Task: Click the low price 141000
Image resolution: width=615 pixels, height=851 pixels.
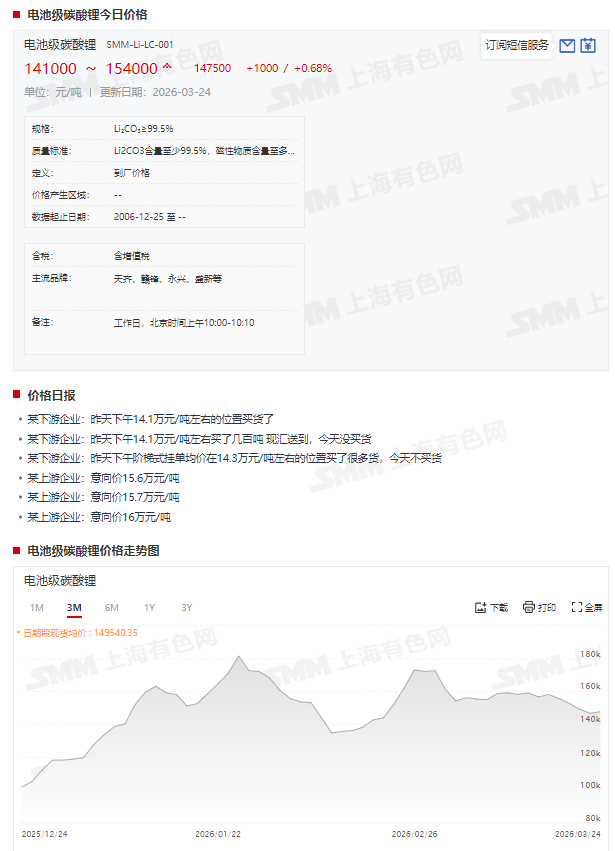Action: [x=50, y=69]
